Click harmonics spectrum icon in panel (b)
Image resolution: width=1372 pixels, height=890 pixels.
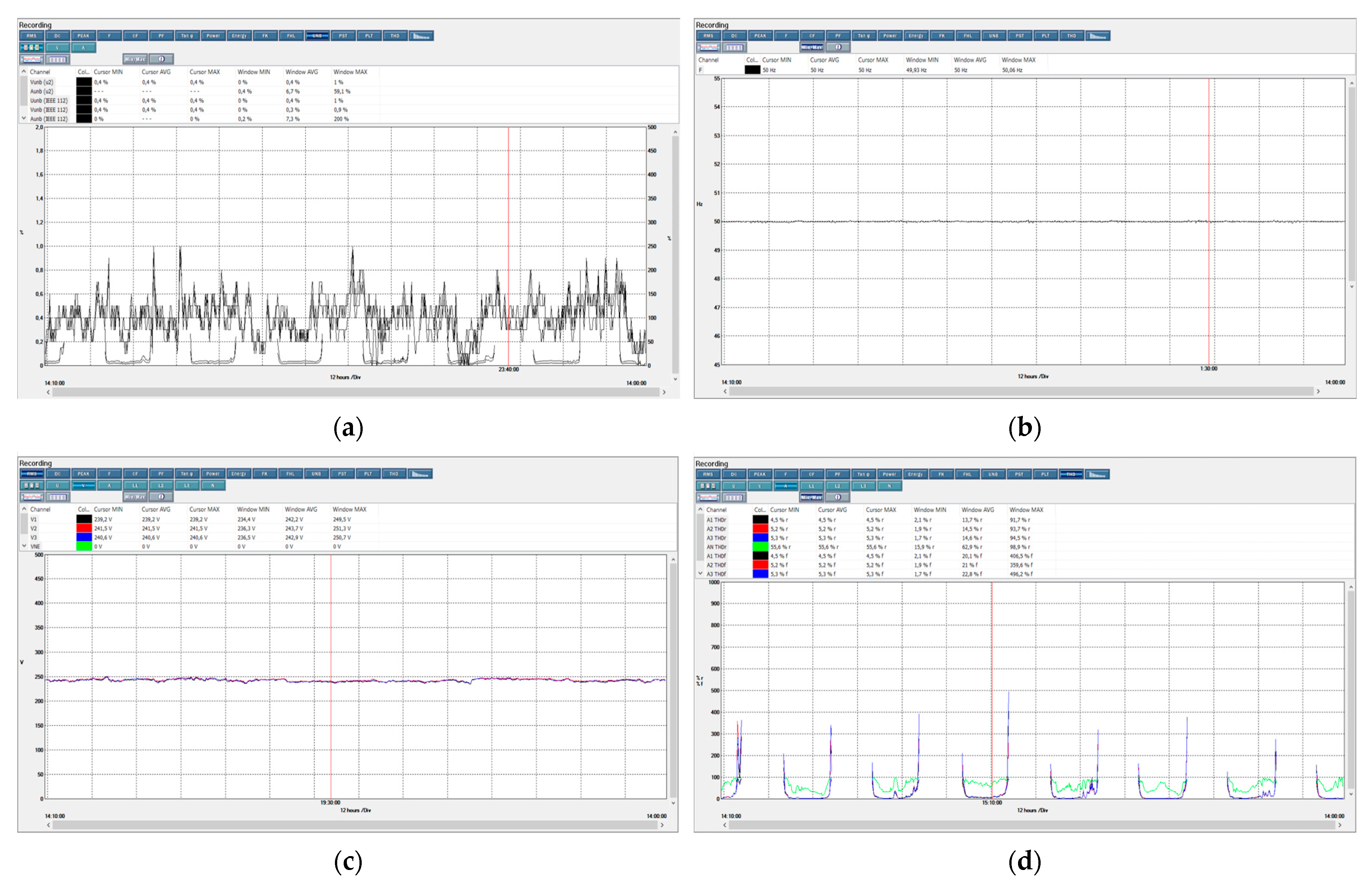(x=1098, y=36)
